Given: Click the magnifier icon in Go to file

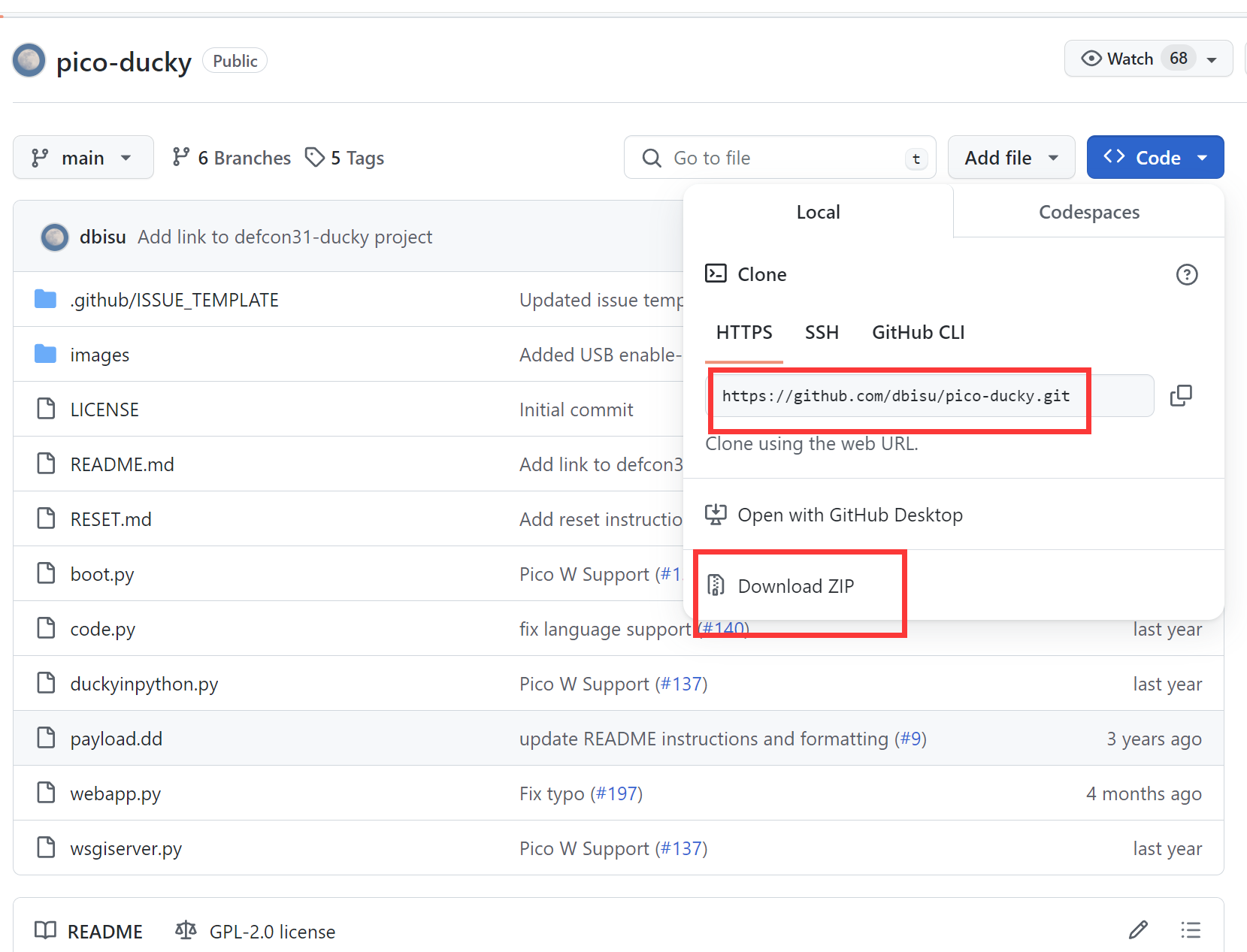Looking at the screenshot, I should click(x=652, y=158).
